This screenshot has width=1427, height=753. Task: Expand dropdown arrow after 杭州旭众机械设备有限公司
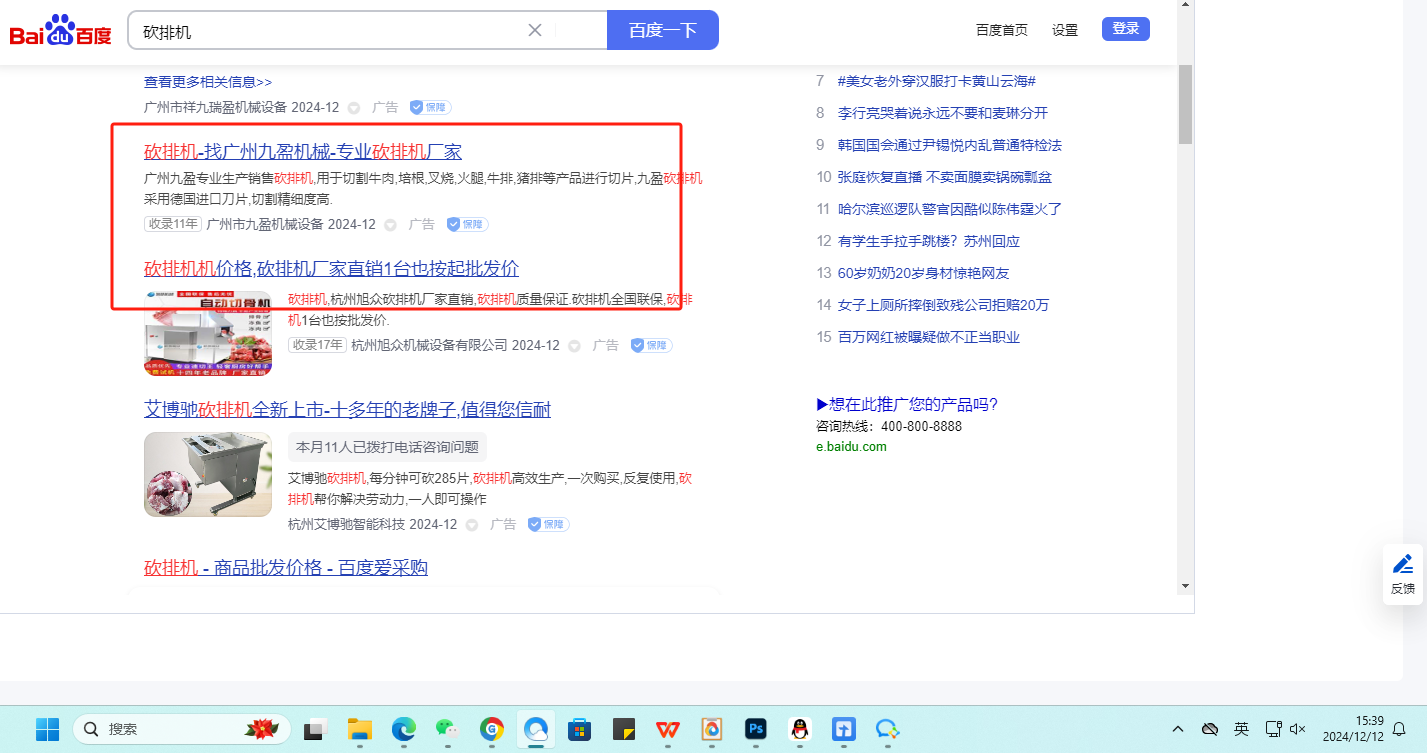[x=574, y=346]
